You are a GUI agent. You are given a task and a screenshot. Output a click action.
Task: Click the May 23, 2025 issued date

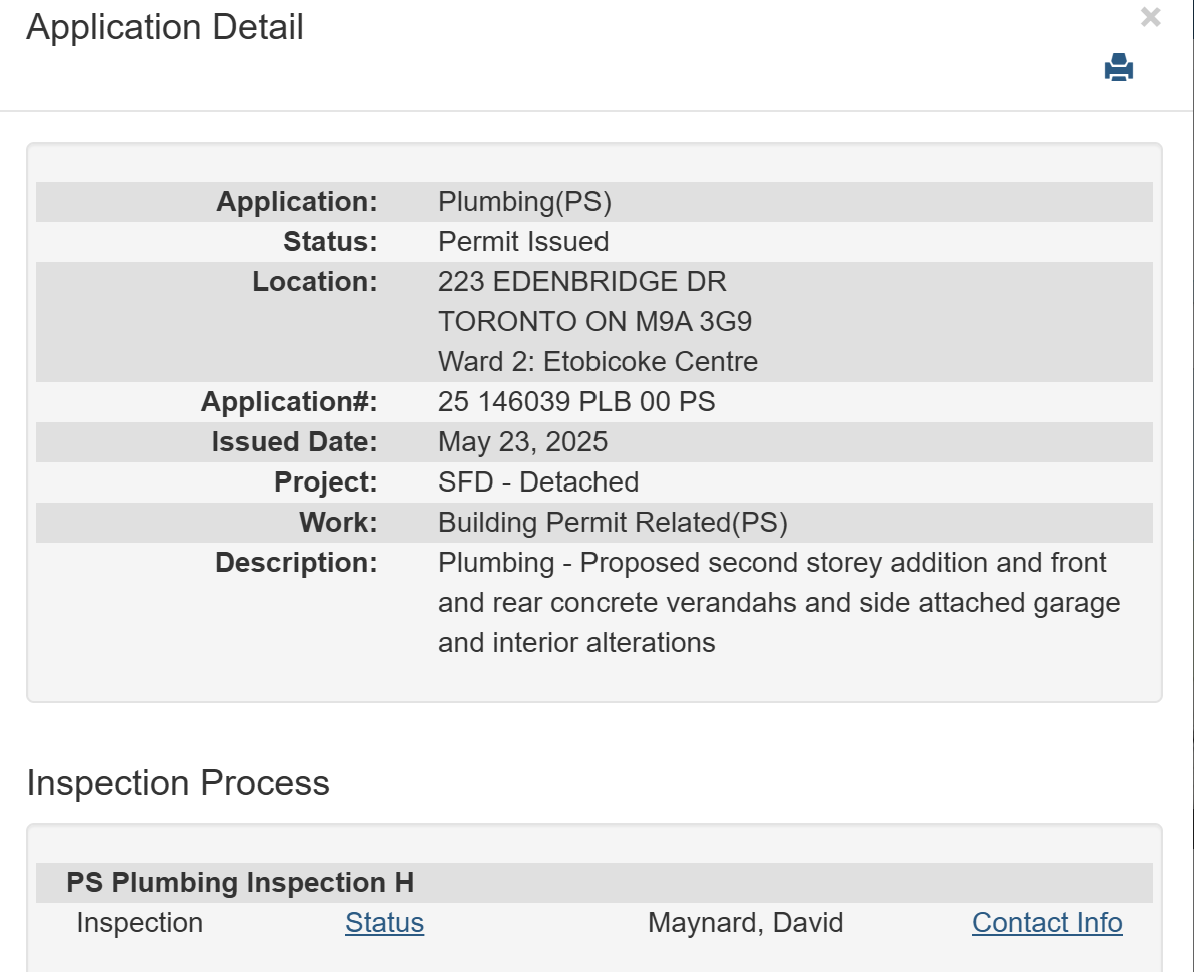click(x=523, y=442)
